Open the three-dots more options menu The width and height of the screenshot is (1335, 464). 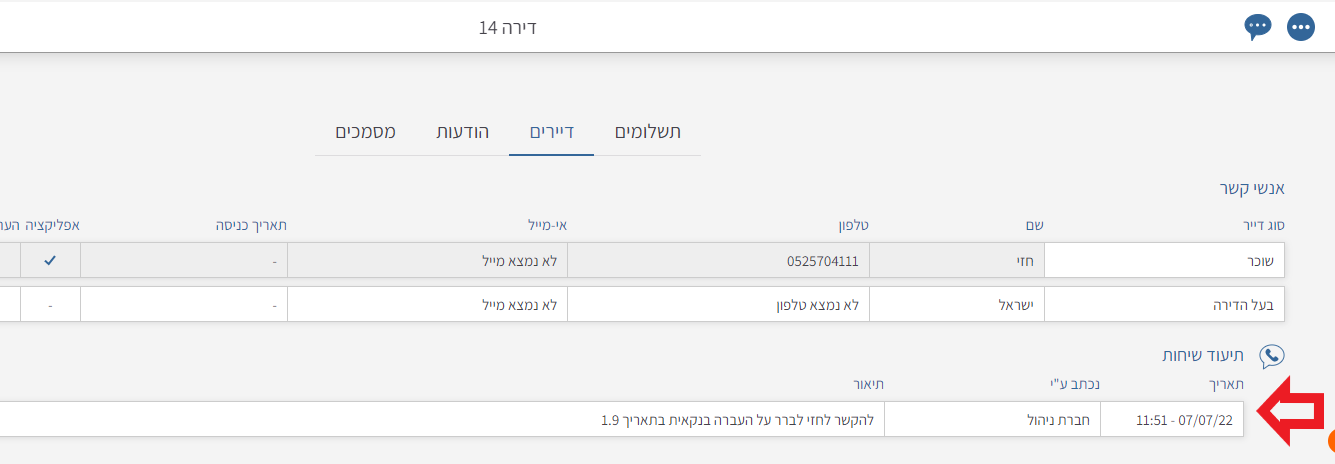1300,27
